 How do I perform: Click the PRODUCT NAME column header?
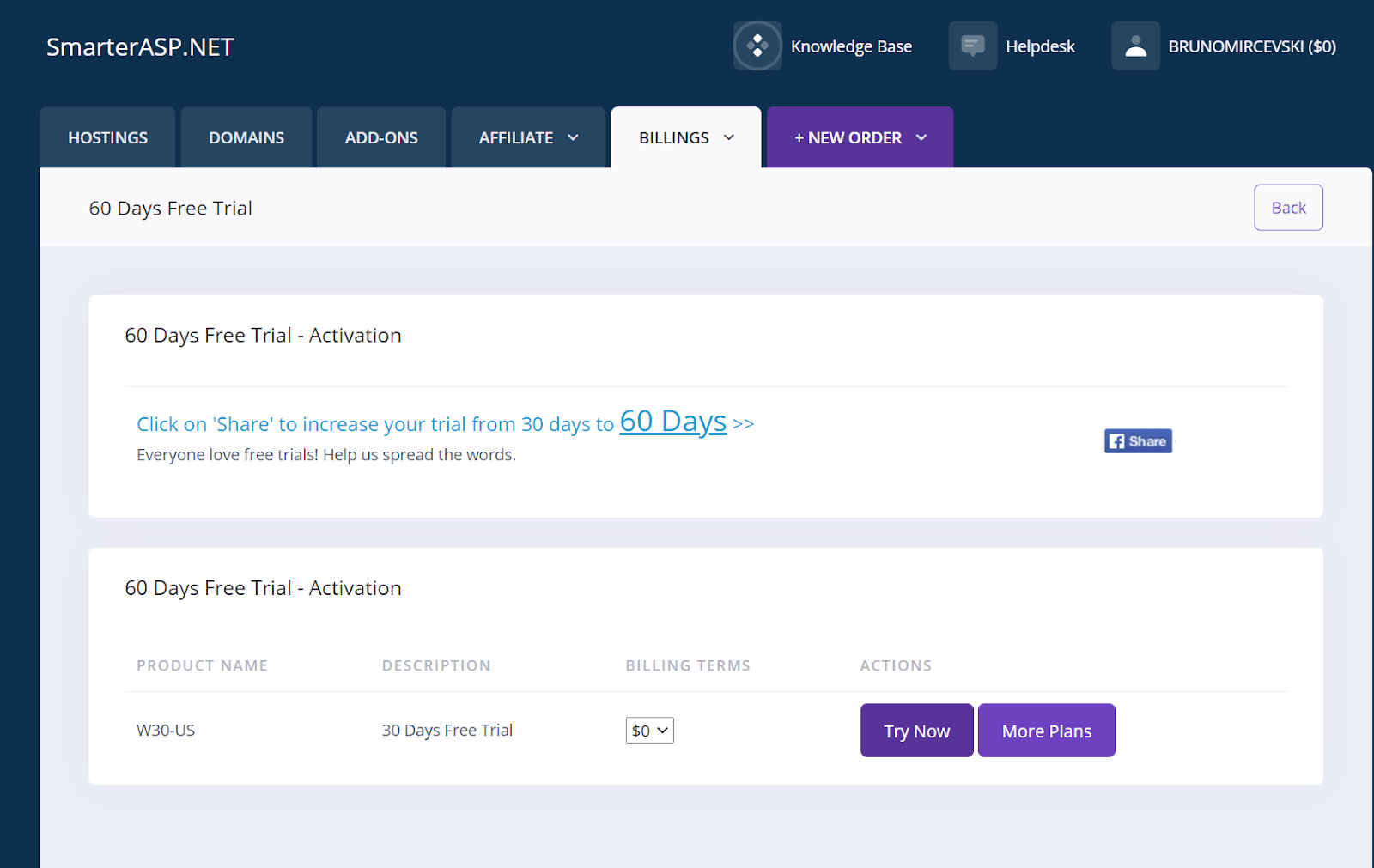click(202, 665)
